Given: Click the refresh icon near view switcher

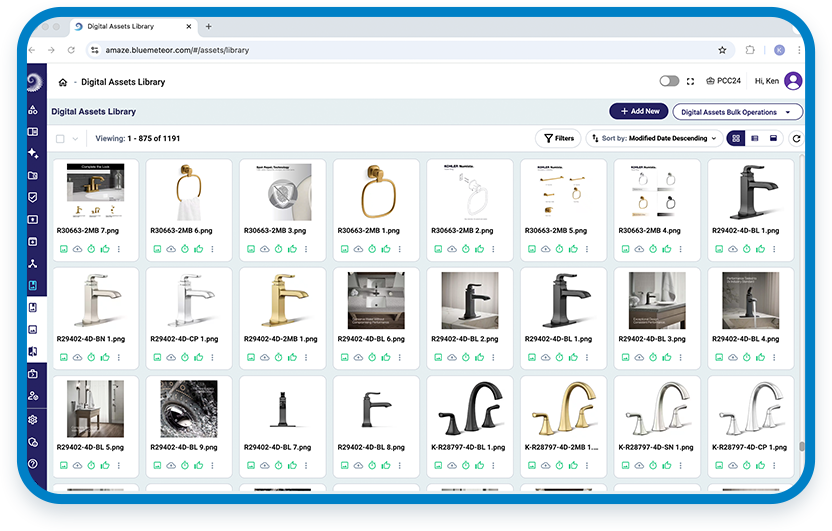Looking at the screenshot, I should [x=796, y=138].
